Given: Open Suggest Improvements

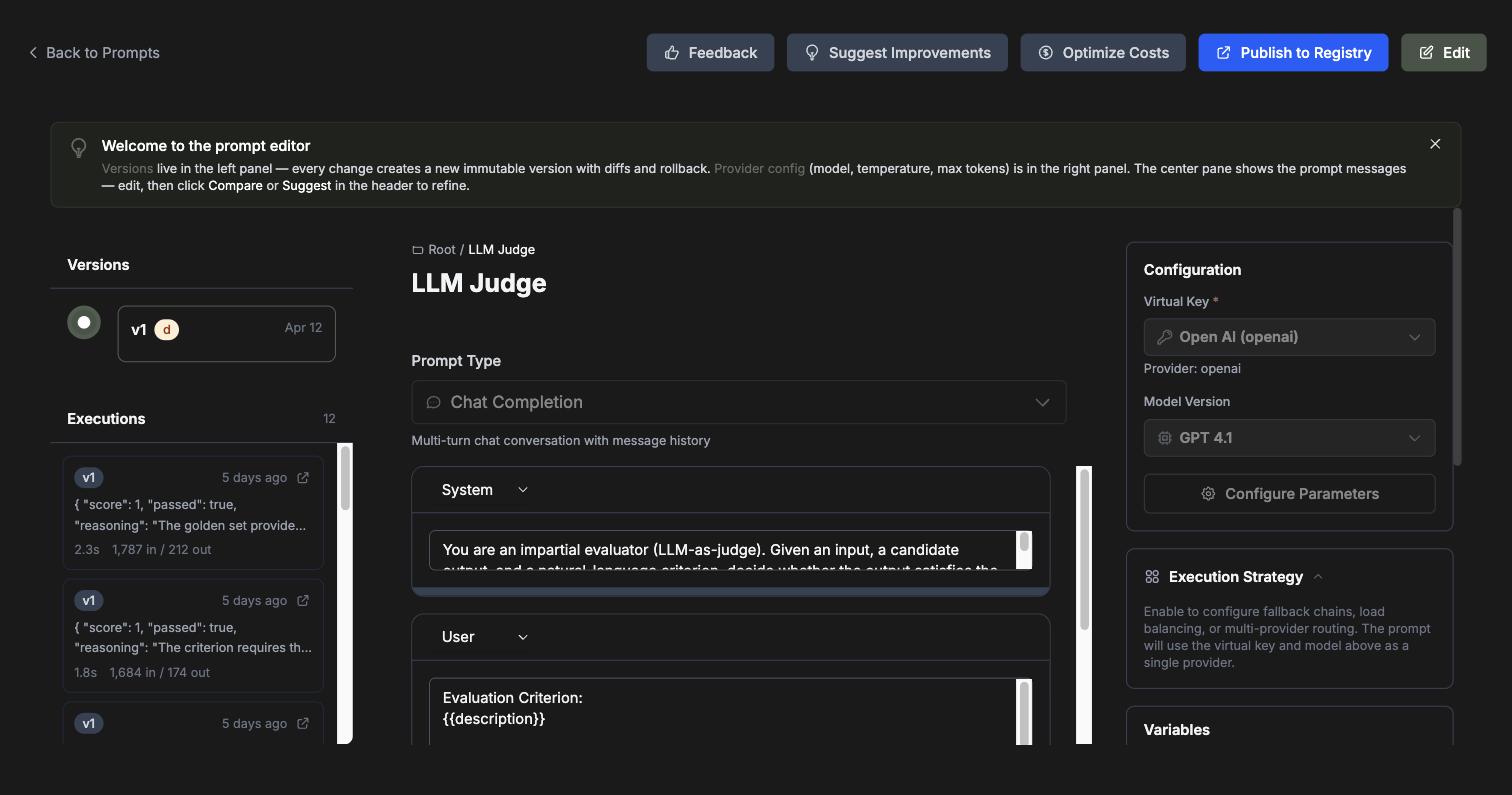Looking at the screenshot, I should click(x=897, y=52).
